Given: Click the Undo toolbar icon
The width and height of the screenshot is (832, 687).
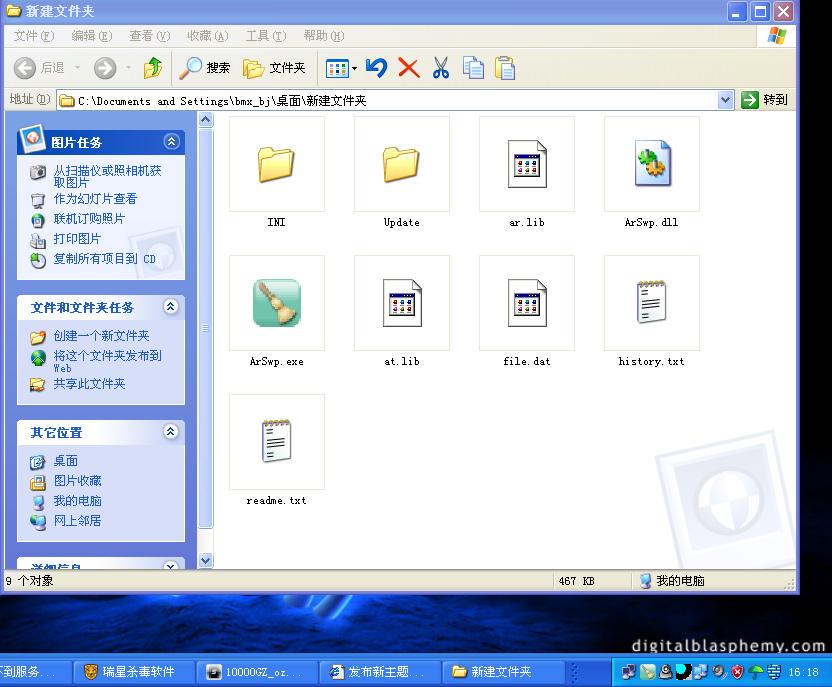Looking at the screenshot, I should pos(376,68).
